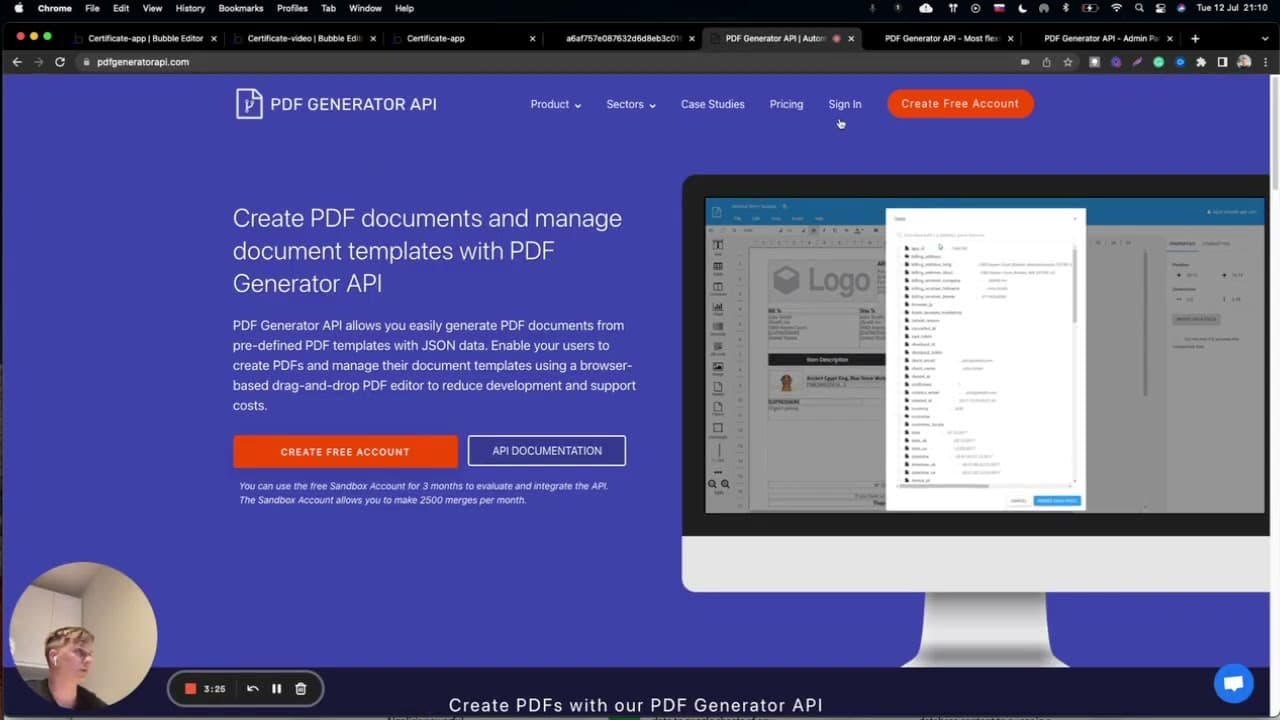Open a new browser tab
Viewport: 1280px width, 720px height.
(1195, 38)
